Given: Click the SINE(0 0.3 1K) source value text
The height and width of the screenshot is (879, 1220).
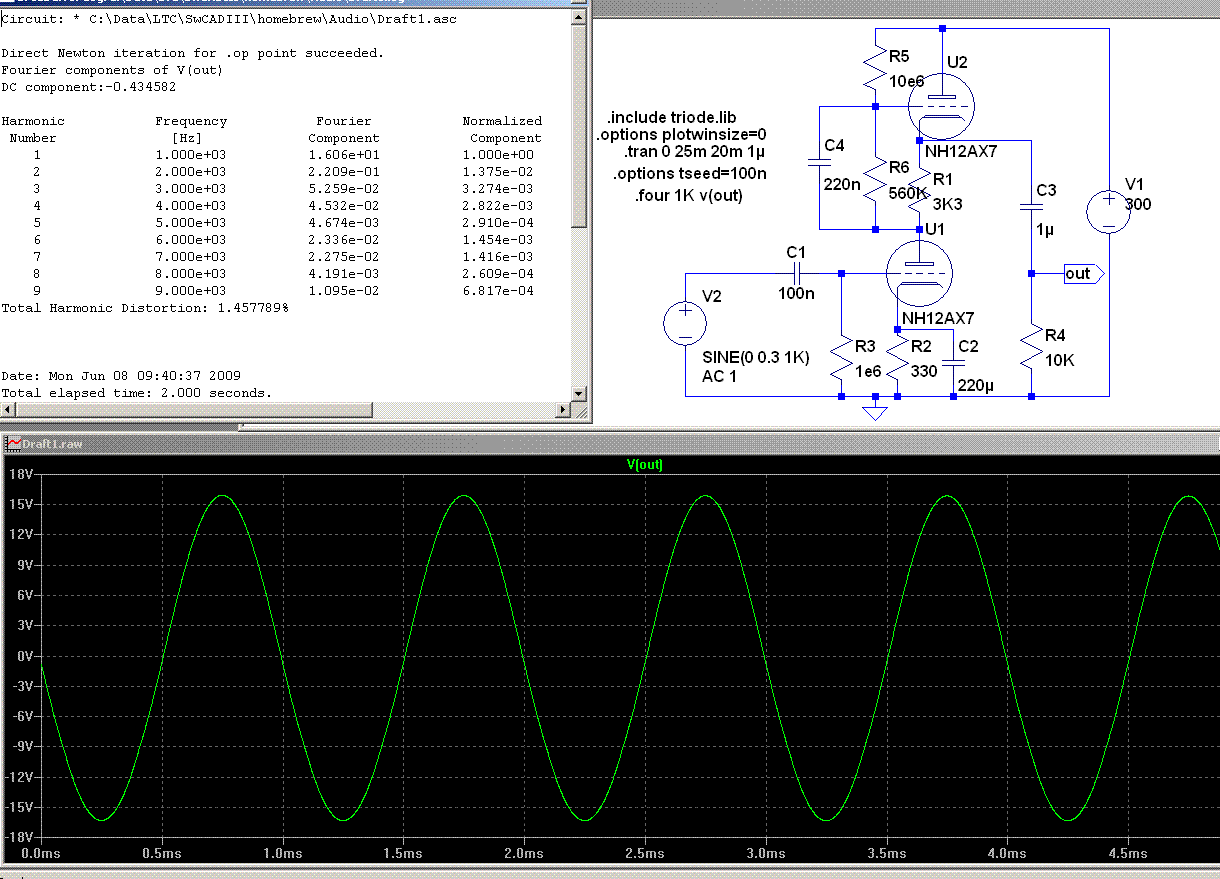Looking at the screenshot, I should tap(755, 357).
